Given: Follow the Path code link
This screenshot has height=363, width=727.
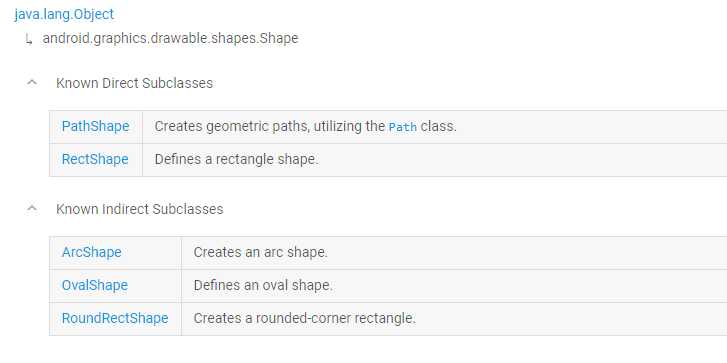Looking at the screenshot, I should point(402,127).
